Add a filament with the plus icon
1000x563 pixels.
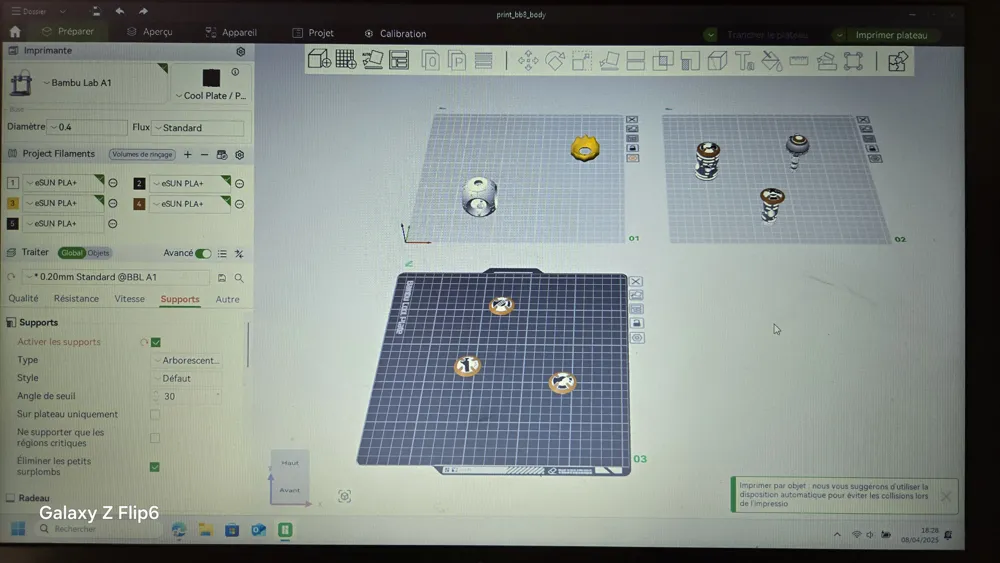click(188, 154)
